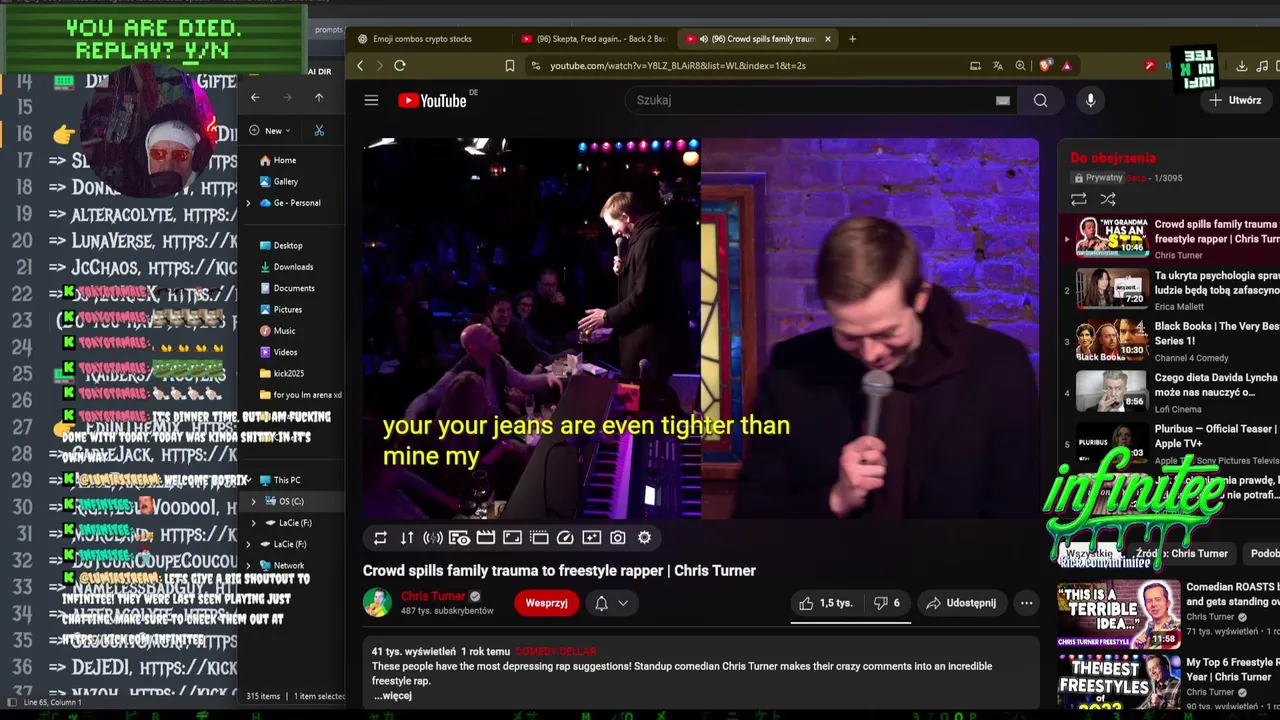The image size is (1280, 720).
Task: Click the Wesprzyj button
Action: point(546,603)
